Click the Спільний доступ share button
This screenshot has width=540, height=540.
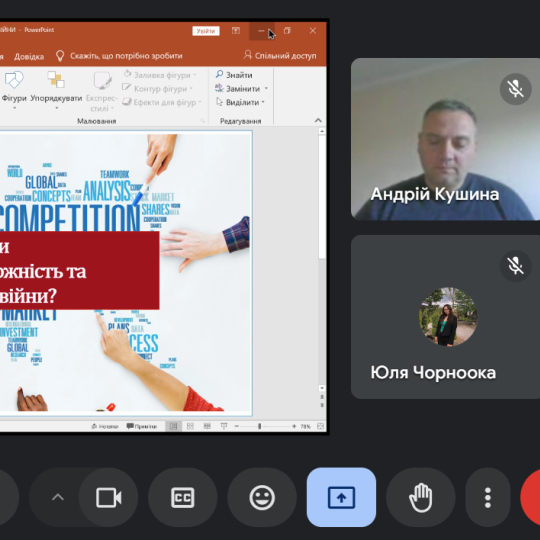point(280,55)
